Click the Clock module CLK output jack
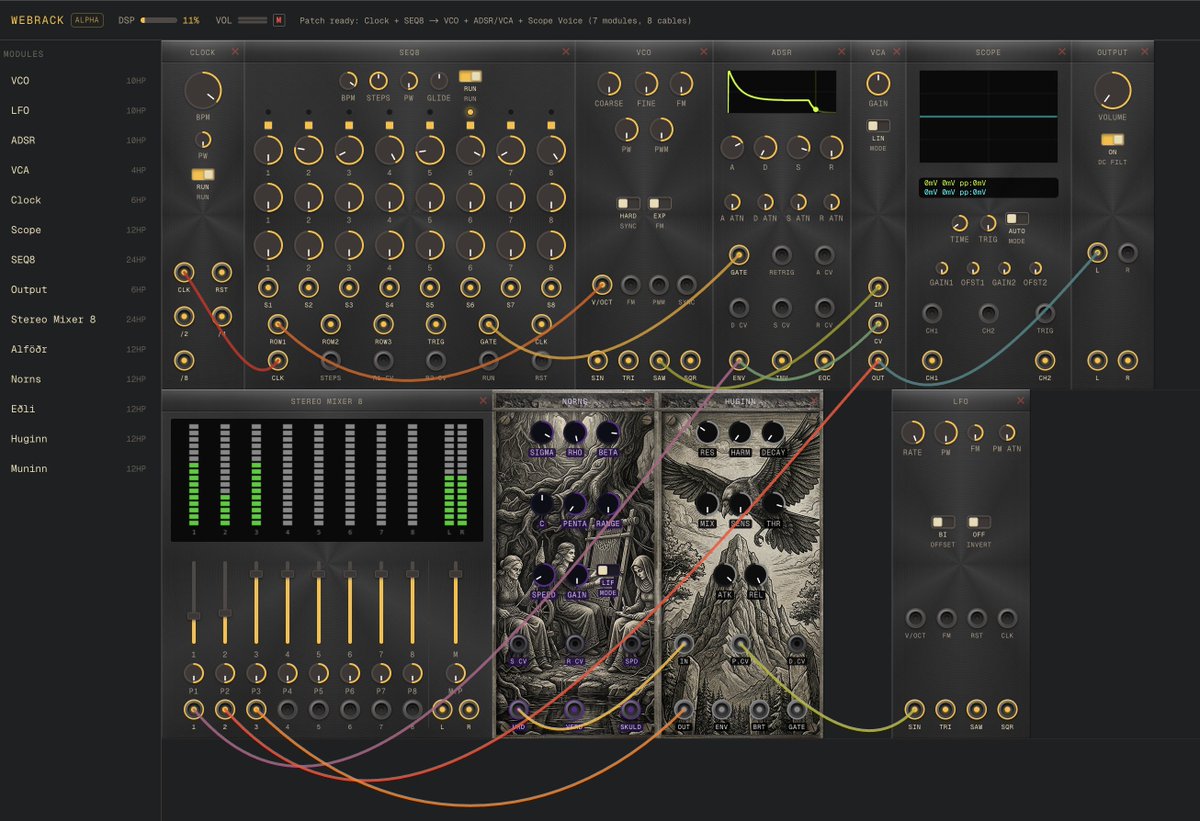The width and height of the screenshot is (1200, 821). click(x=184, y=271)
